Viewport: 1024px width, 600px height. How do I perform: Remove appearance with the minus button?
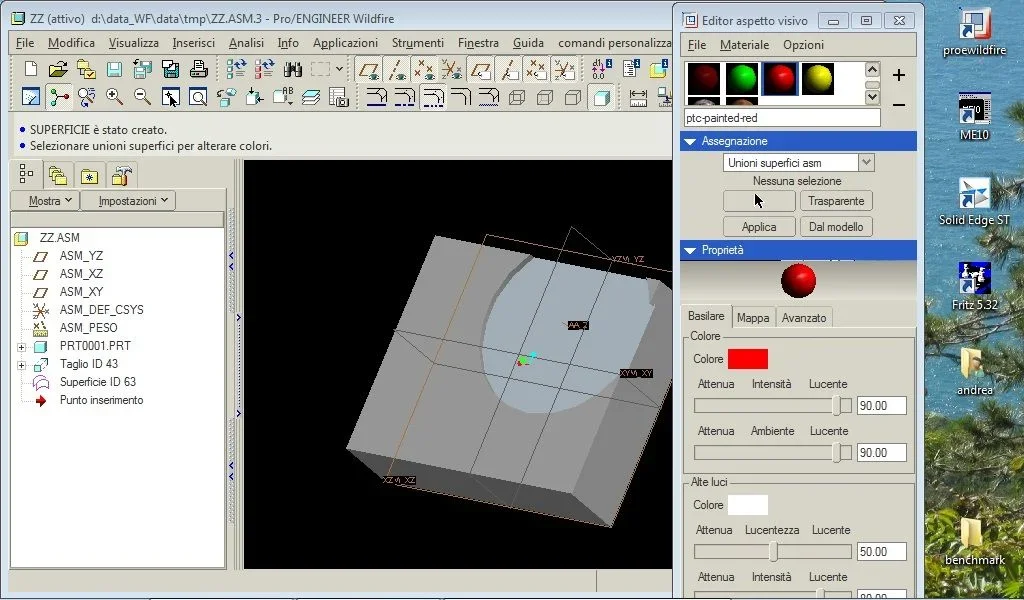coord(899,104)
